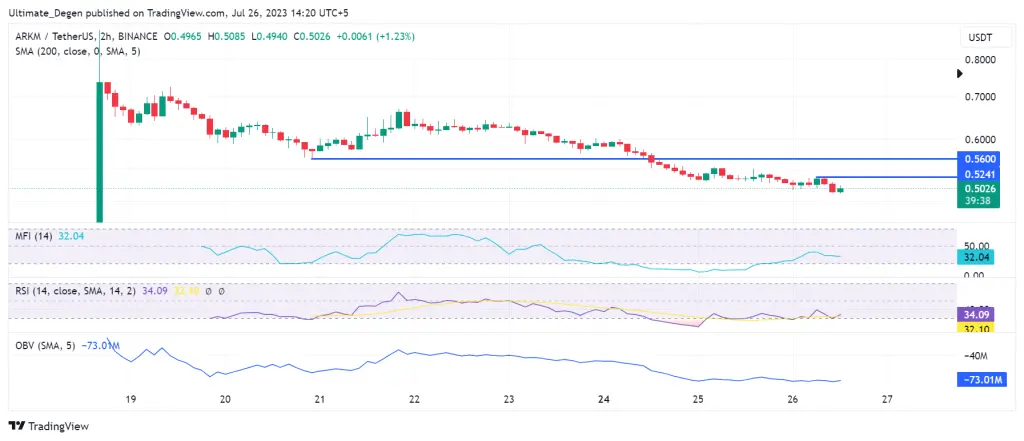Screen dimensions: 1024x441
Task: Click the OBV -73.01M value beside its label
Action: [x=100, y=345]
